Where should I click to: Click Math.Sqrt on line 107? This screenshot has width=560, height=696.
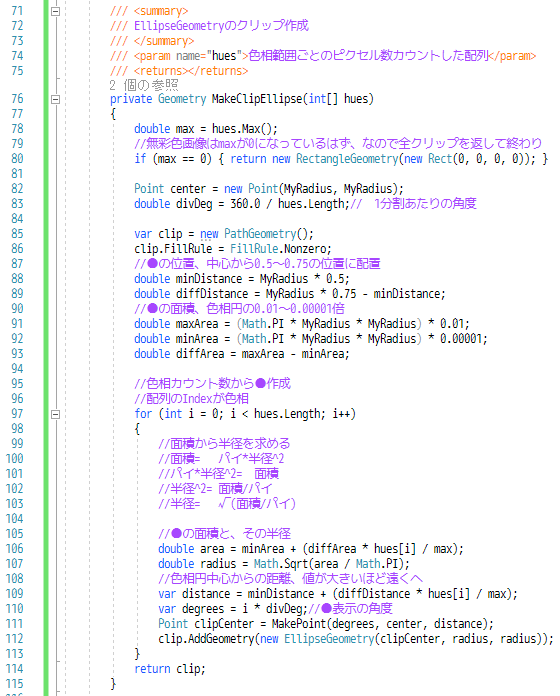coord(280,564)
